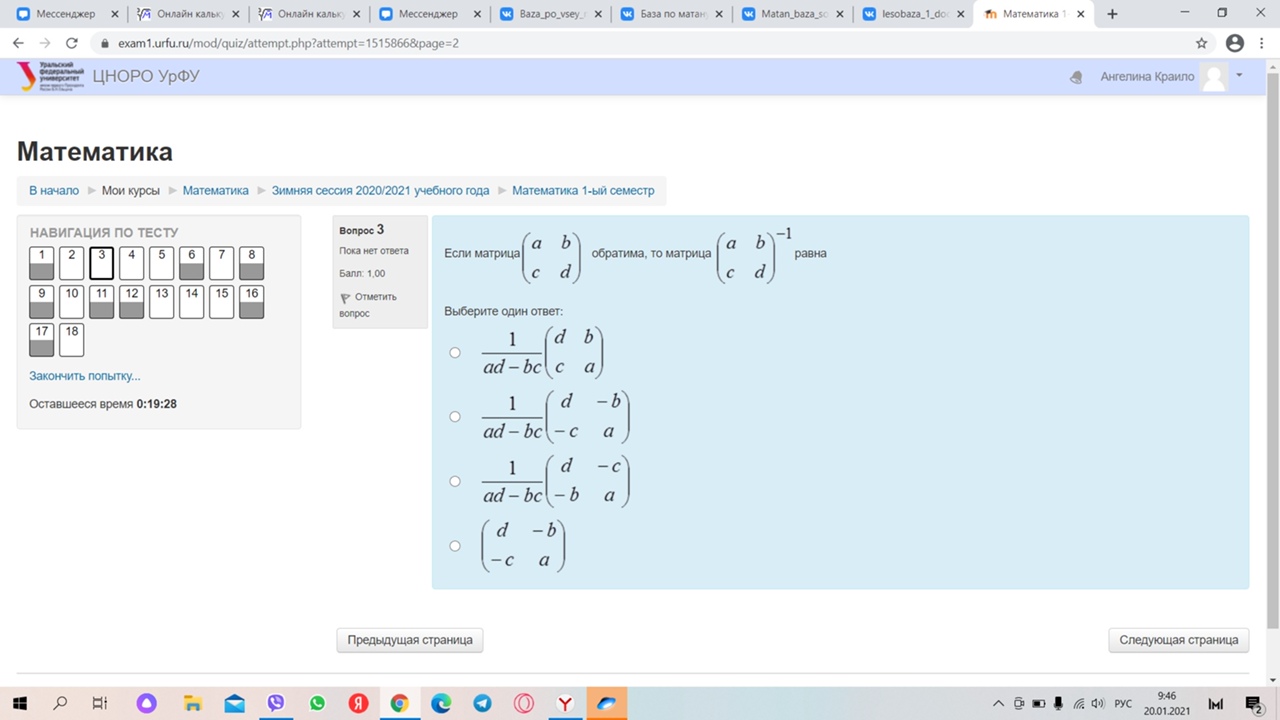Open Viber from taskbar
Image resolution: width=1280 pixels, height=720 pixels.
pos(276,703)
